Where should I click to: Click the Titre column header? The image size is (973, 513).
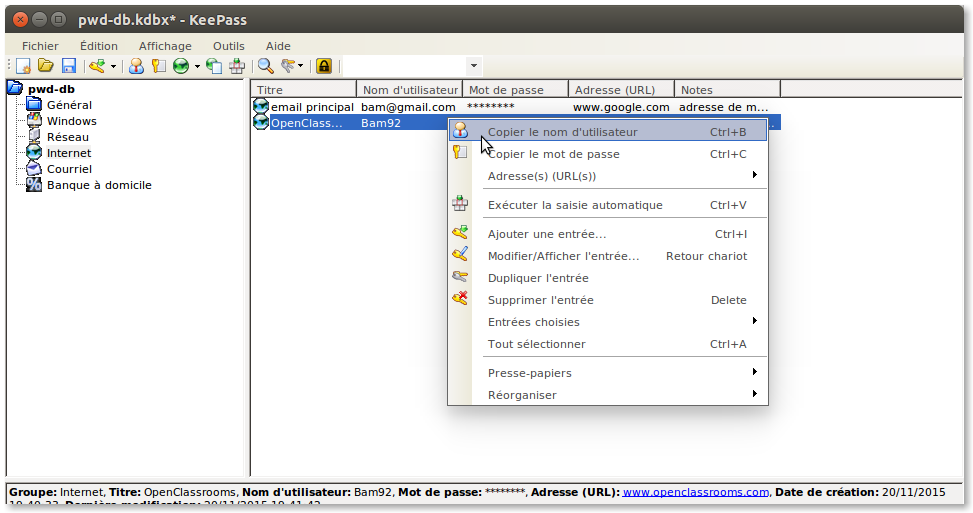point(304,89)
